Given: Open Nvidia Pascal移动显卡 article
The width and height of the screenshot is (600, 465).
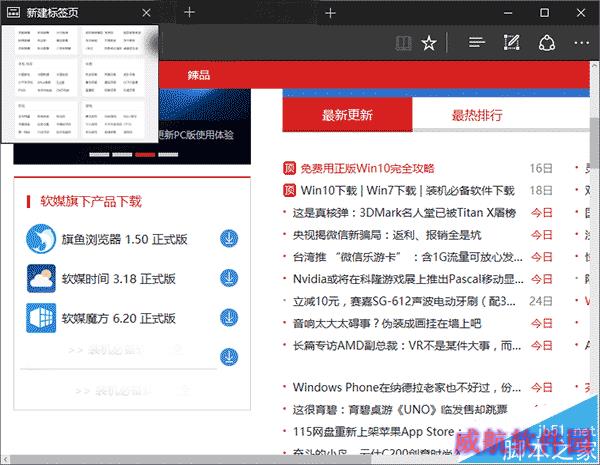Looking at the screenshot, I should point(408,279).
